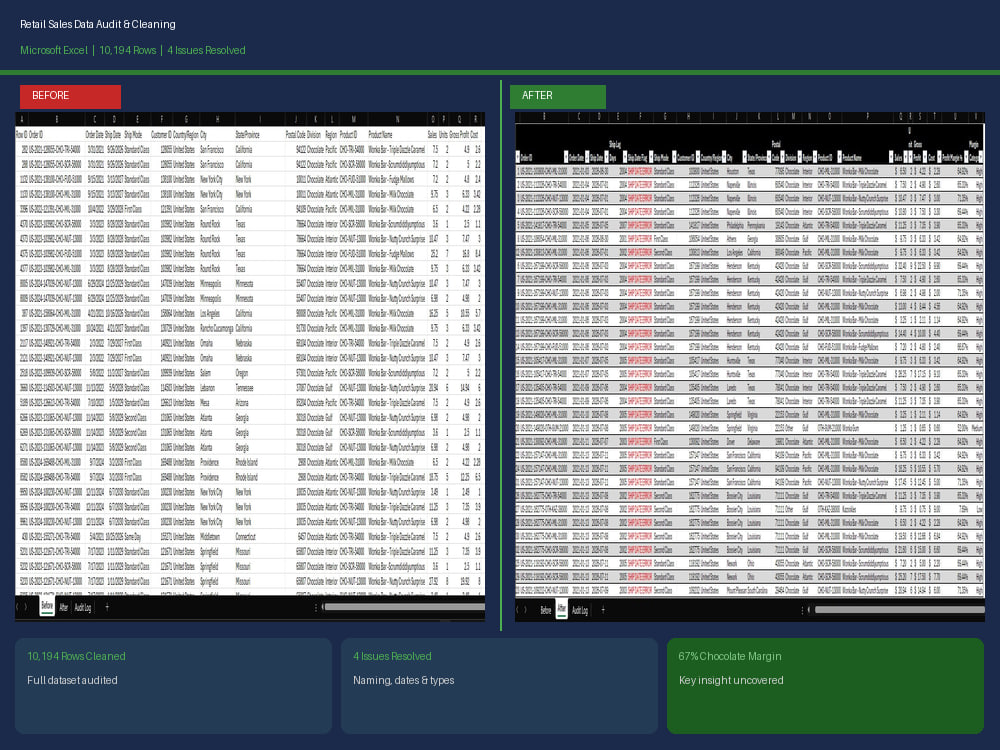This screenshot has width=1000, height=750.
Task: Click 'Row ID' header cell in Before sheet
Action: coord(21,135)
